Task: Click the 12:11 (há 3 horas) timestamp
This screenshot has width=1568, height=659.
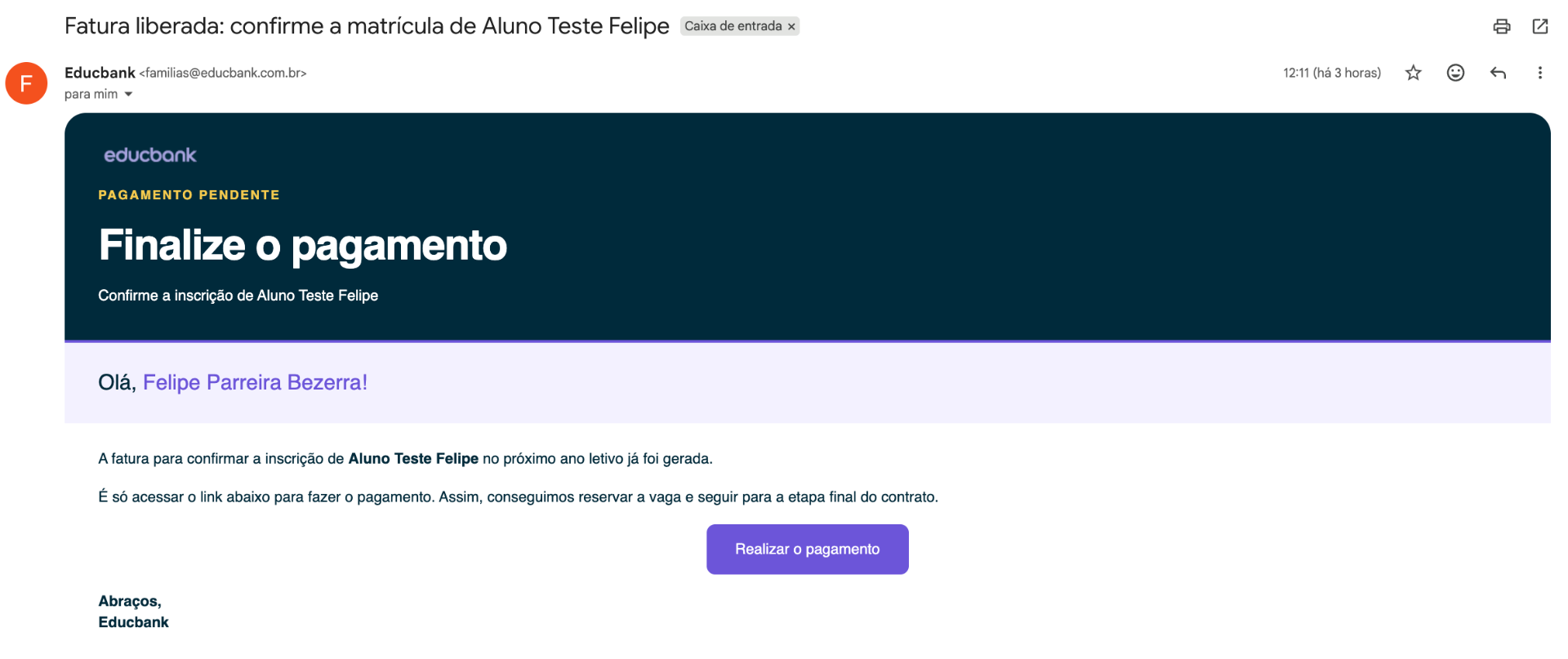Action: 1332,73
